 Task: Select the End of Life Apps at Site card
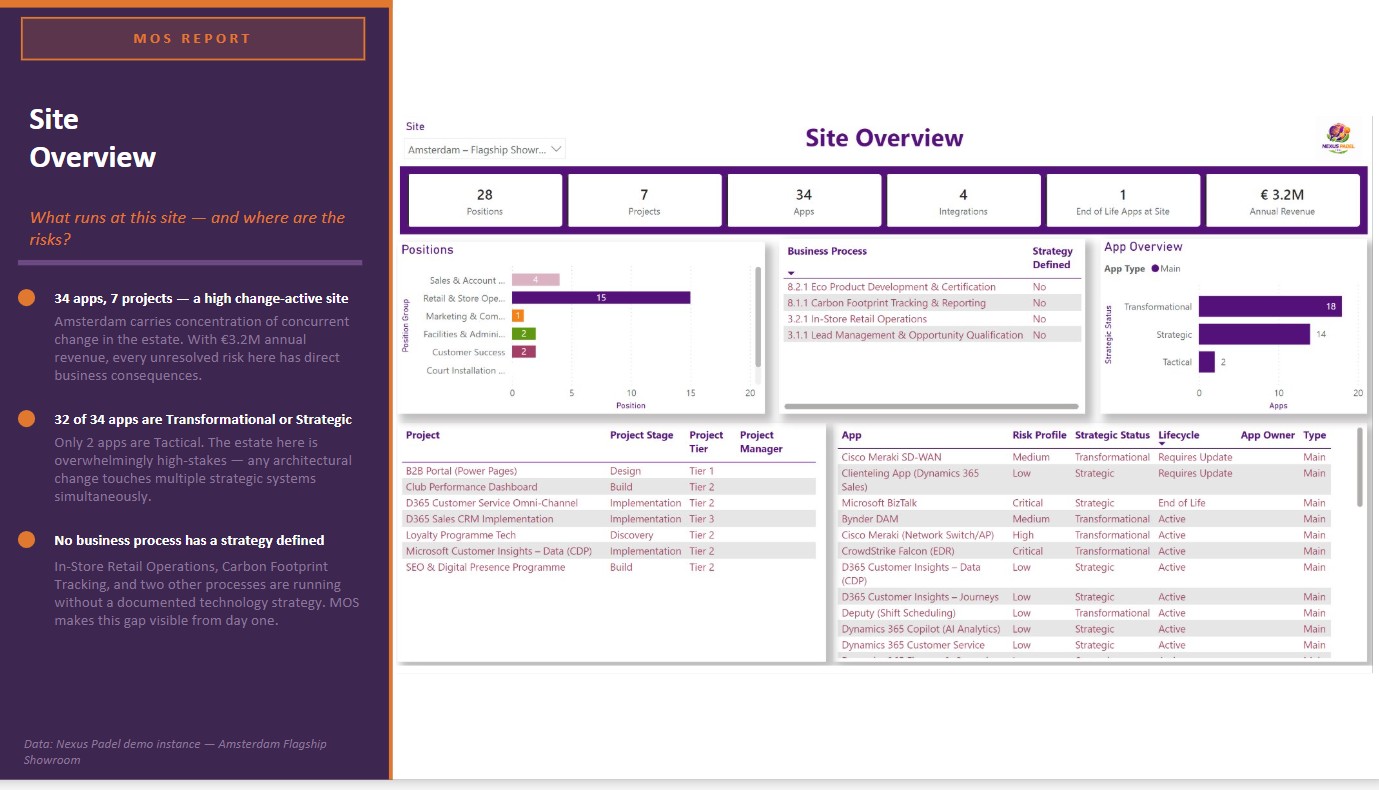[1123, 201]
